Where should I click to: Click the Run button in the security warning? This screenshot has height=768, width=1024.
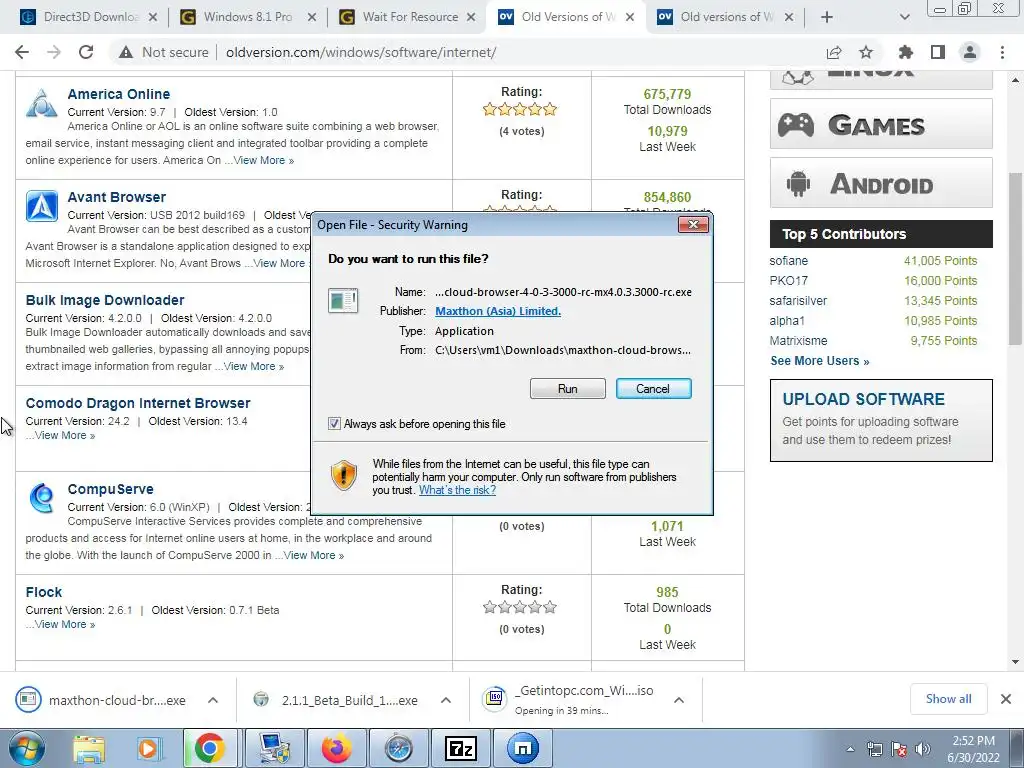click(x=568, y=389)
